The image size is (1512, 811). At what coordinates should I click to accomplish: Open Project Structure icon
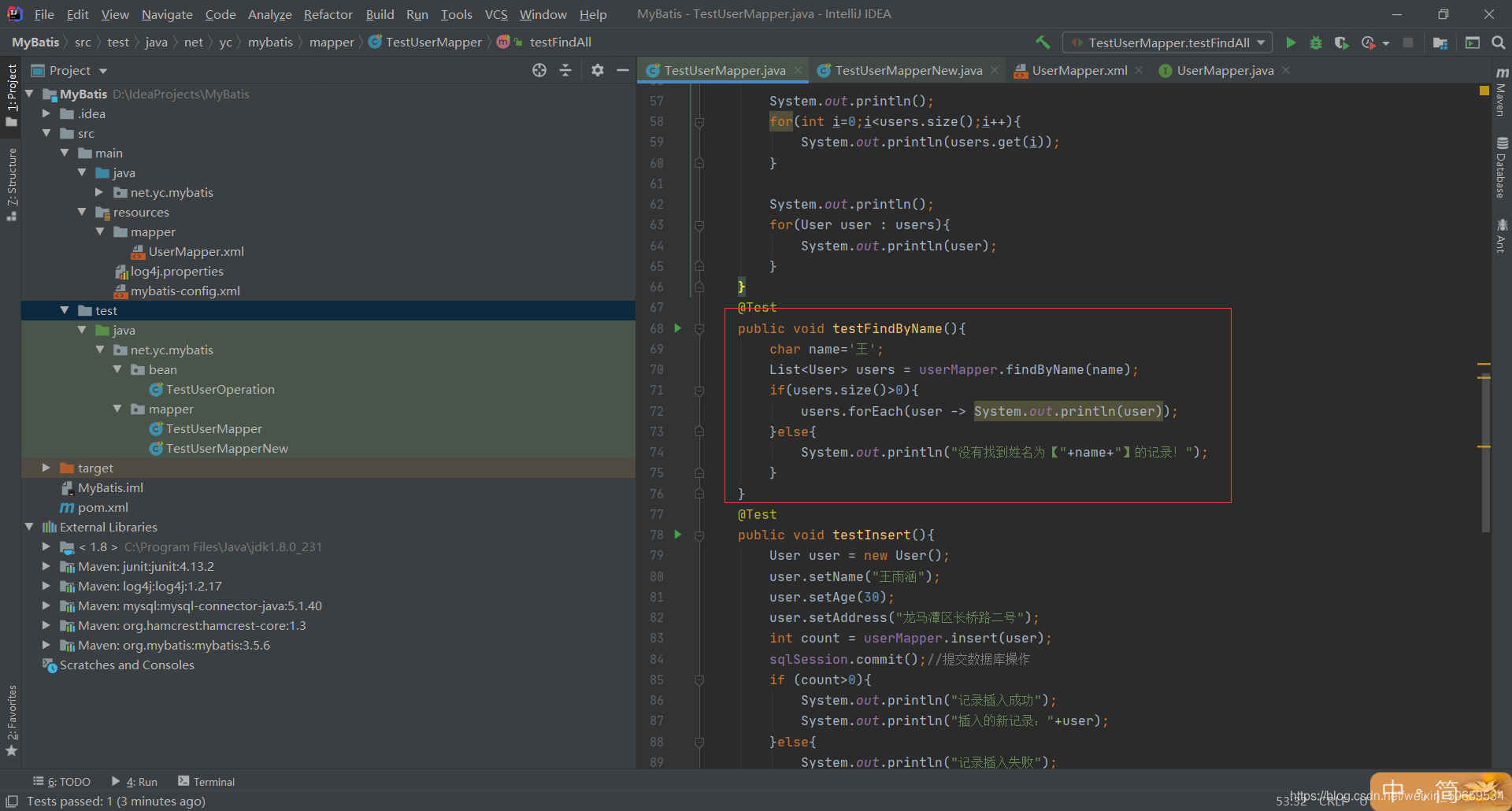click(1440, 43)
